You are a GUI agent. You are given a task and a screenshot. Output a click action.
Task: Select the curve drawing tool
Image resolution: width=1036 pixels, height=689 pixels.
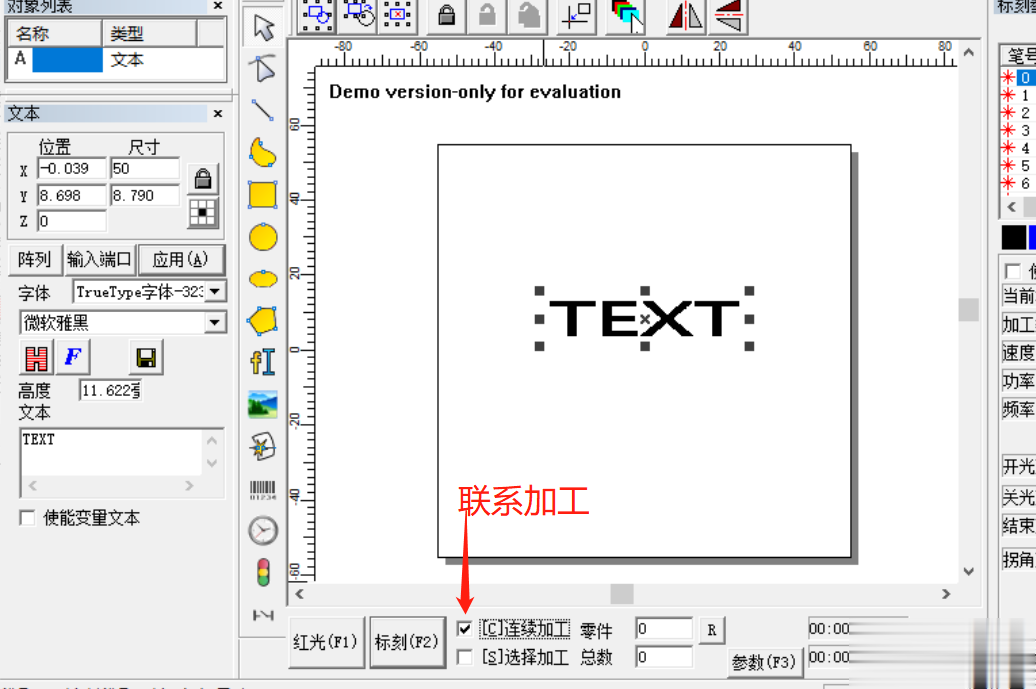[262, 153]
